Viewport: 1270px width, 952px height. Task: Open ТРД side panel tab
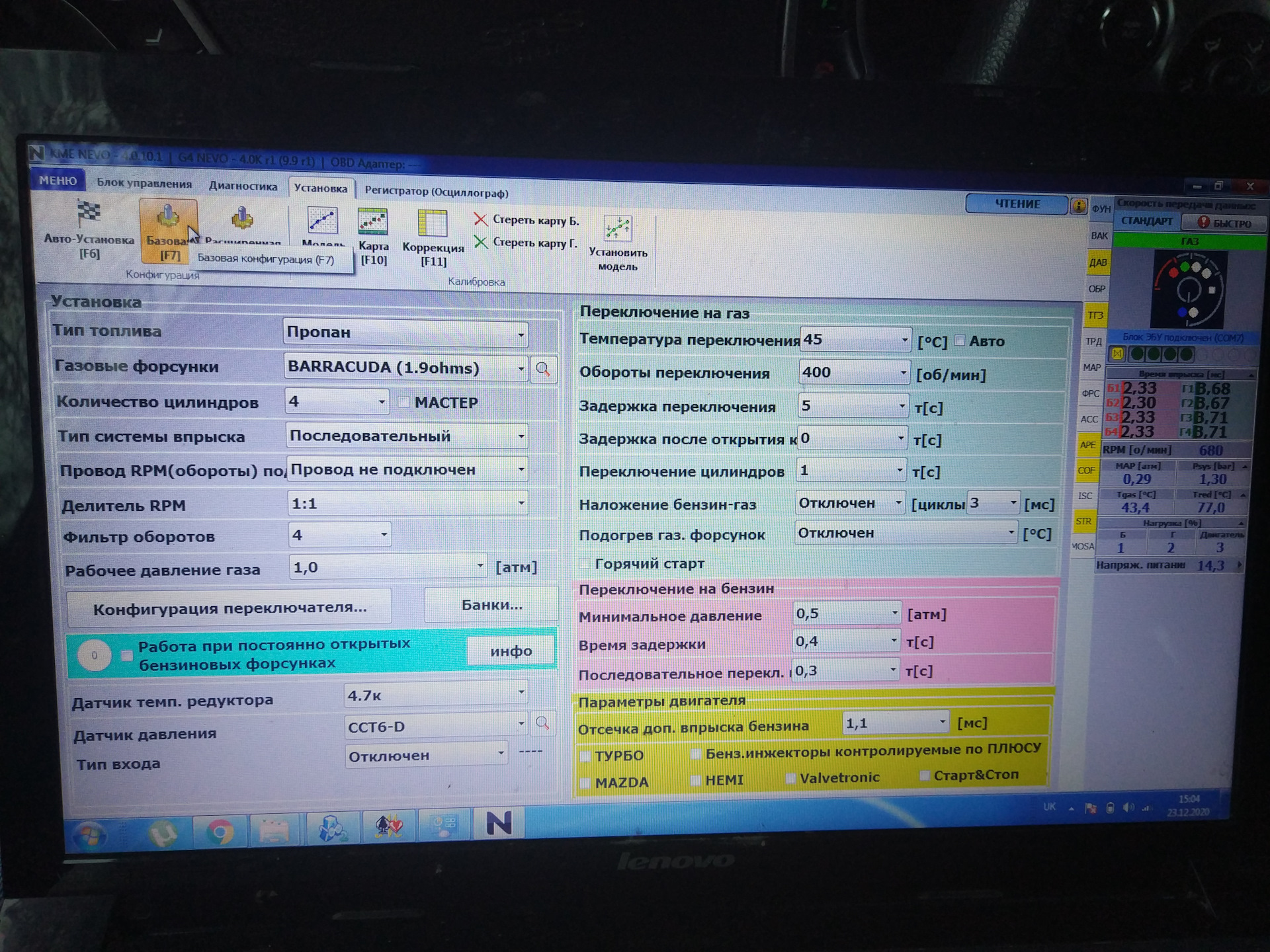click(x=1093, y=342)
